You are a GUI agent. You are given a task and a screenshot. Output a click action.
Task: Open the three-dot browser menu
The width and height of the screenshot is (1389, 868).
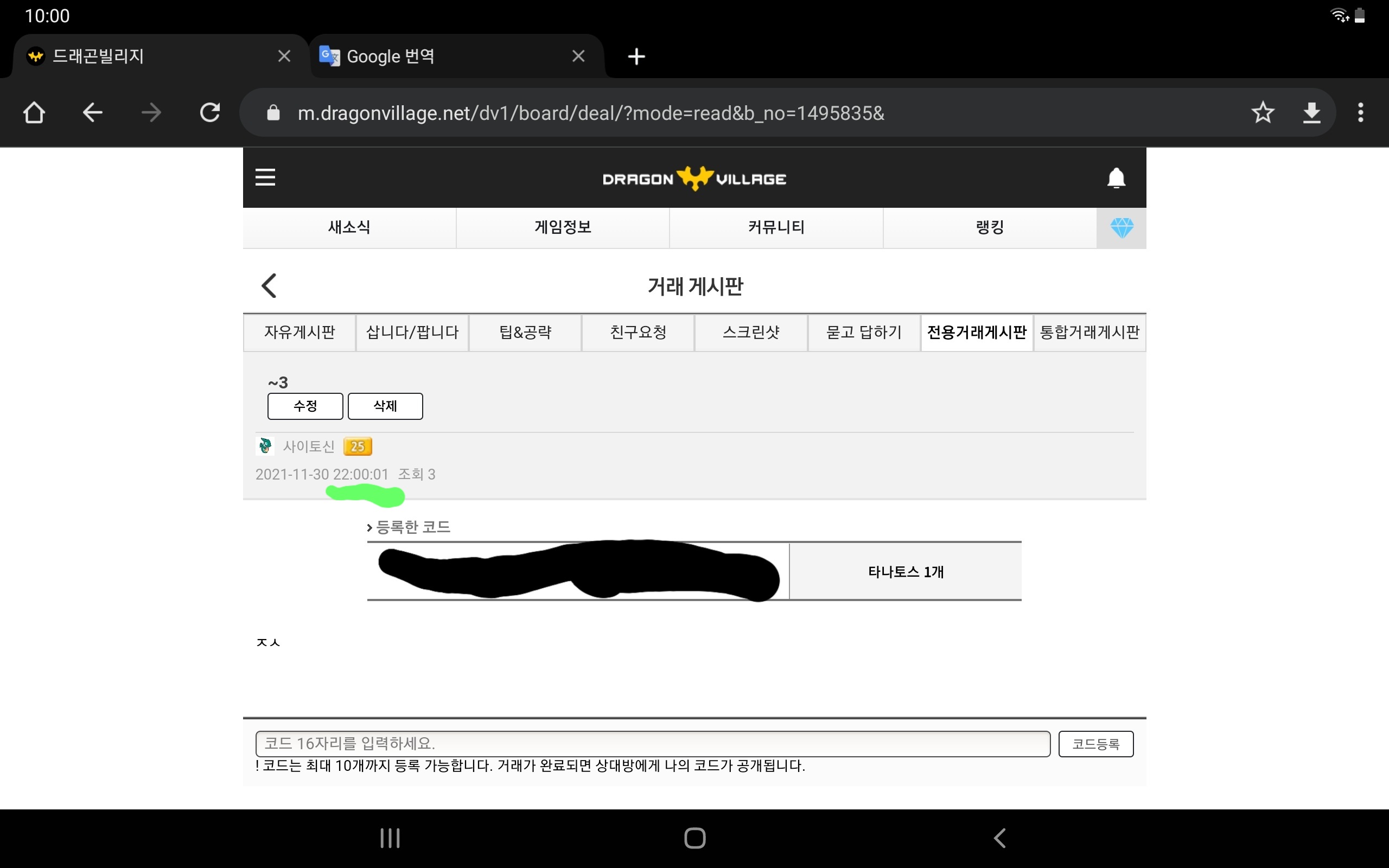coord(1360,112)
